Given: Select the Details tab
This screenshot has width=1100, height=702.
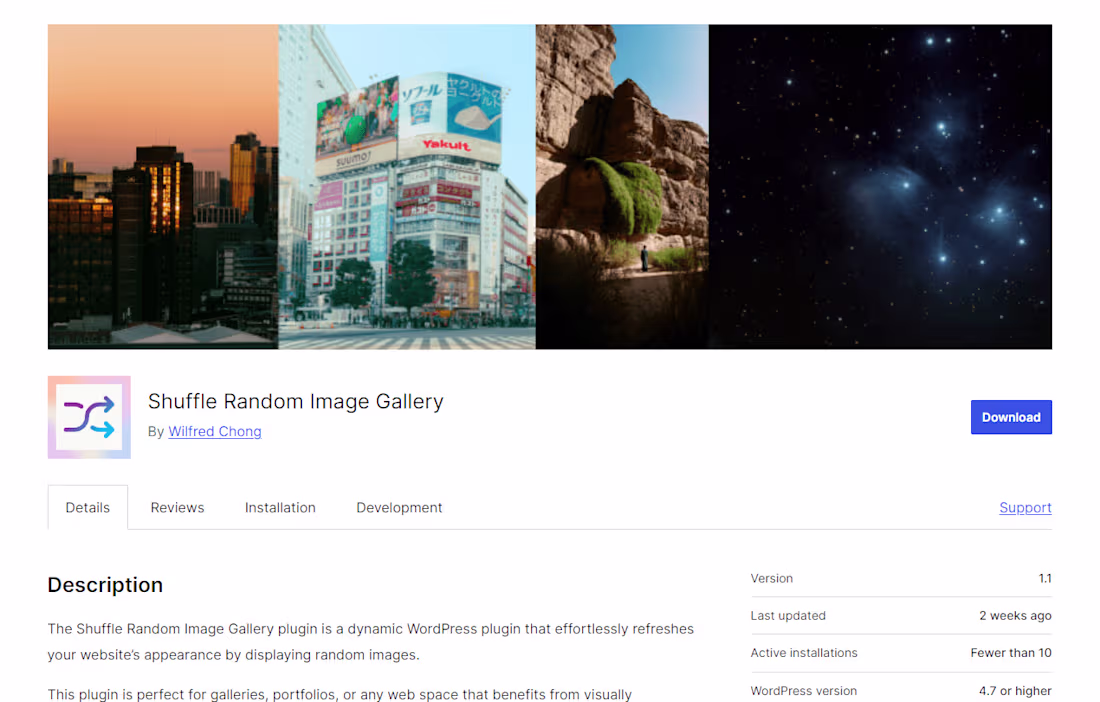Looking at the screenshot, I should pyautogui.click(x=88, y=508).
